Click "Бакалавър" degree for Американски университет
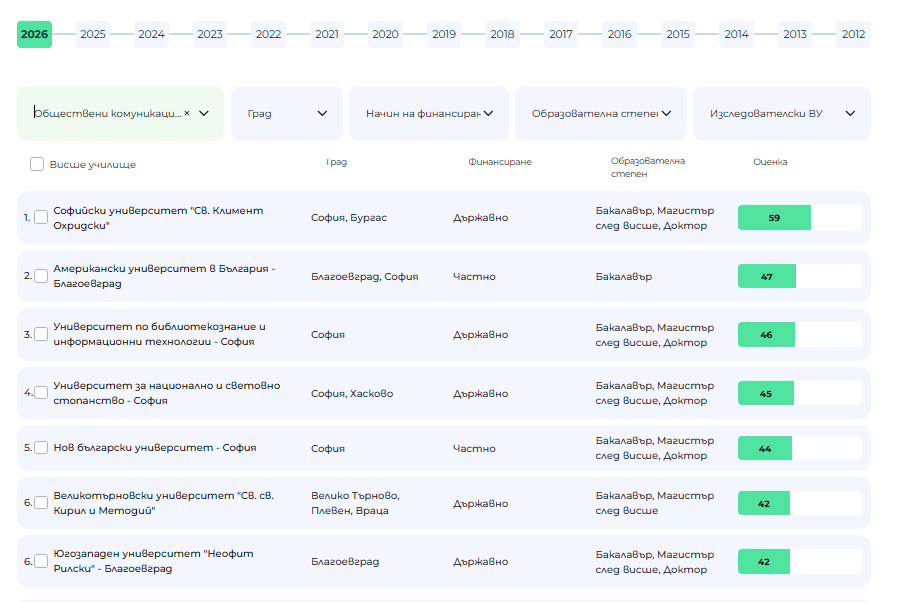 click(x=624, y=277)
